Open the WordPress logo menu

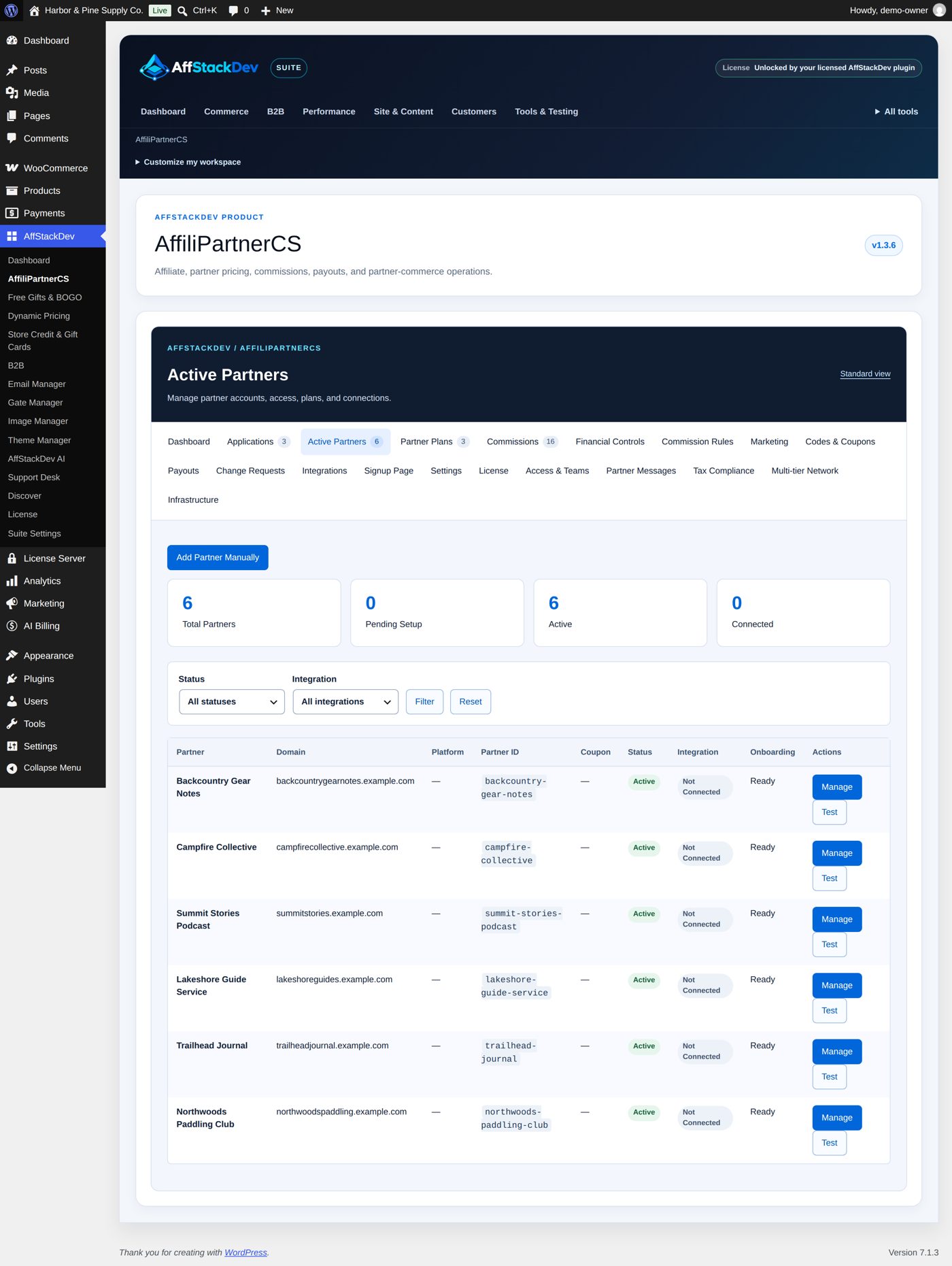pos(11,10)
